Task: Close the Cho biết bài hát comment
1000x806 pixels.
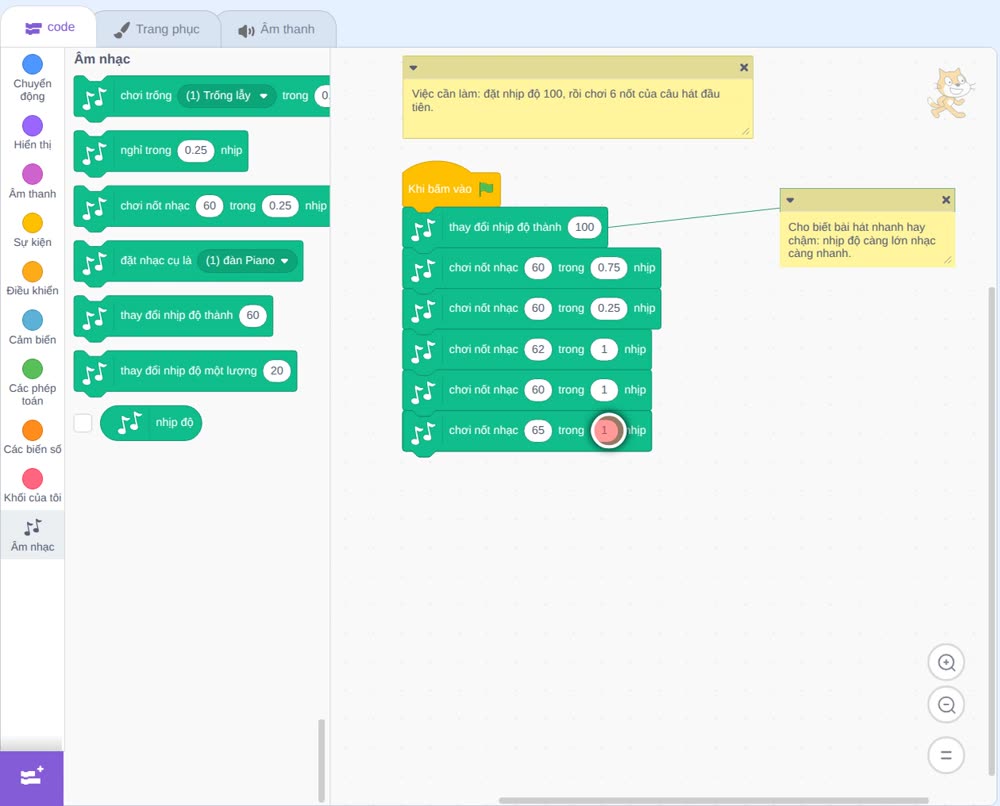Action: 946,200
